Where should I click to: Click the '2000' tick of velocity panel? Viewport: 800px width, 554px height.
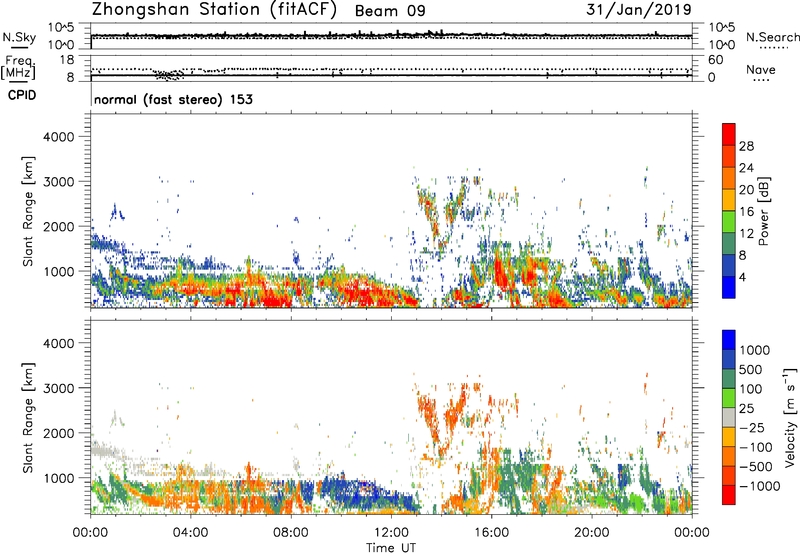click(59, 433)
